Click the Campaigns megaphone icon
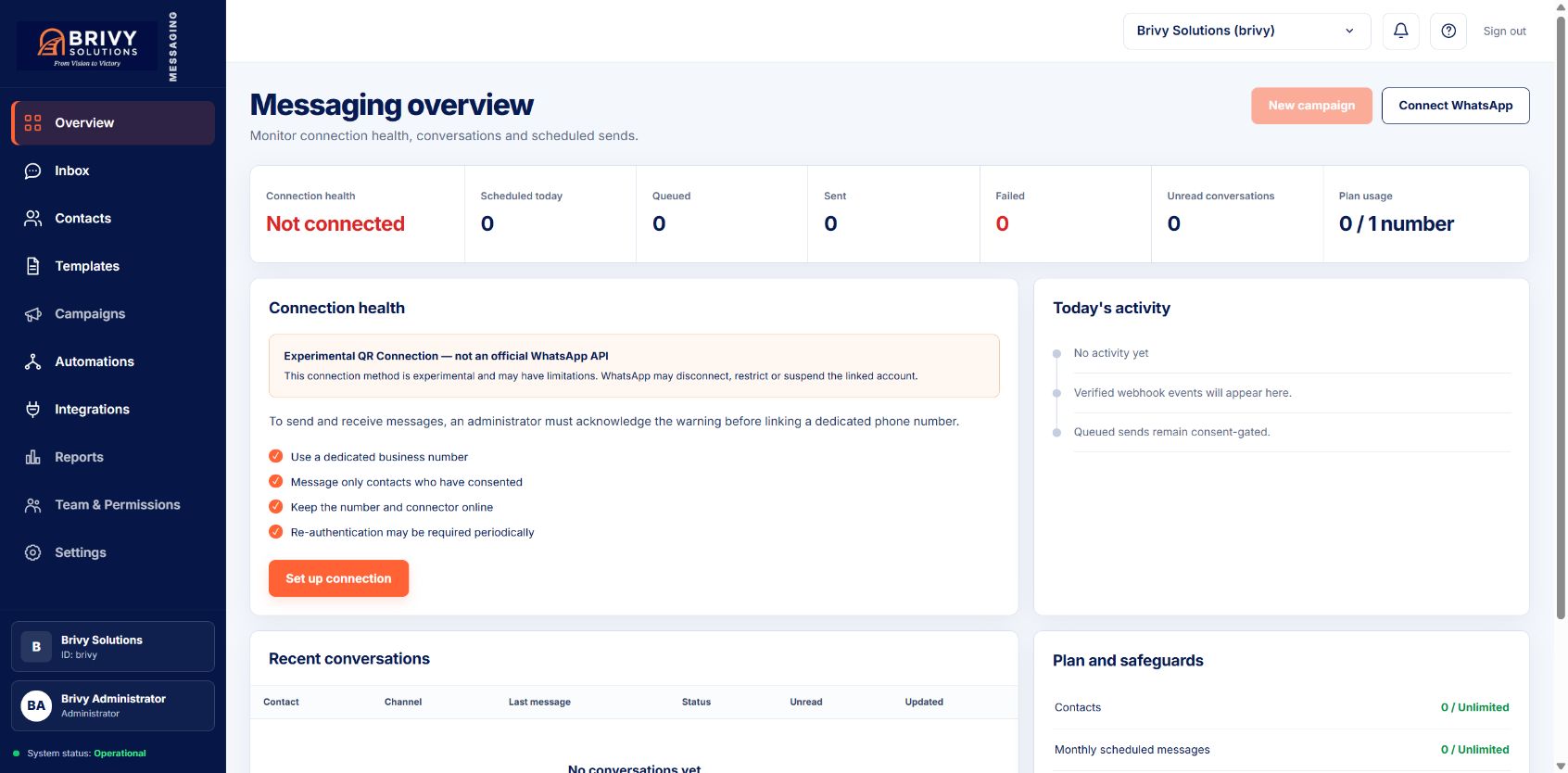This screenshot has width=1568, height=773. tap(33, 313)
